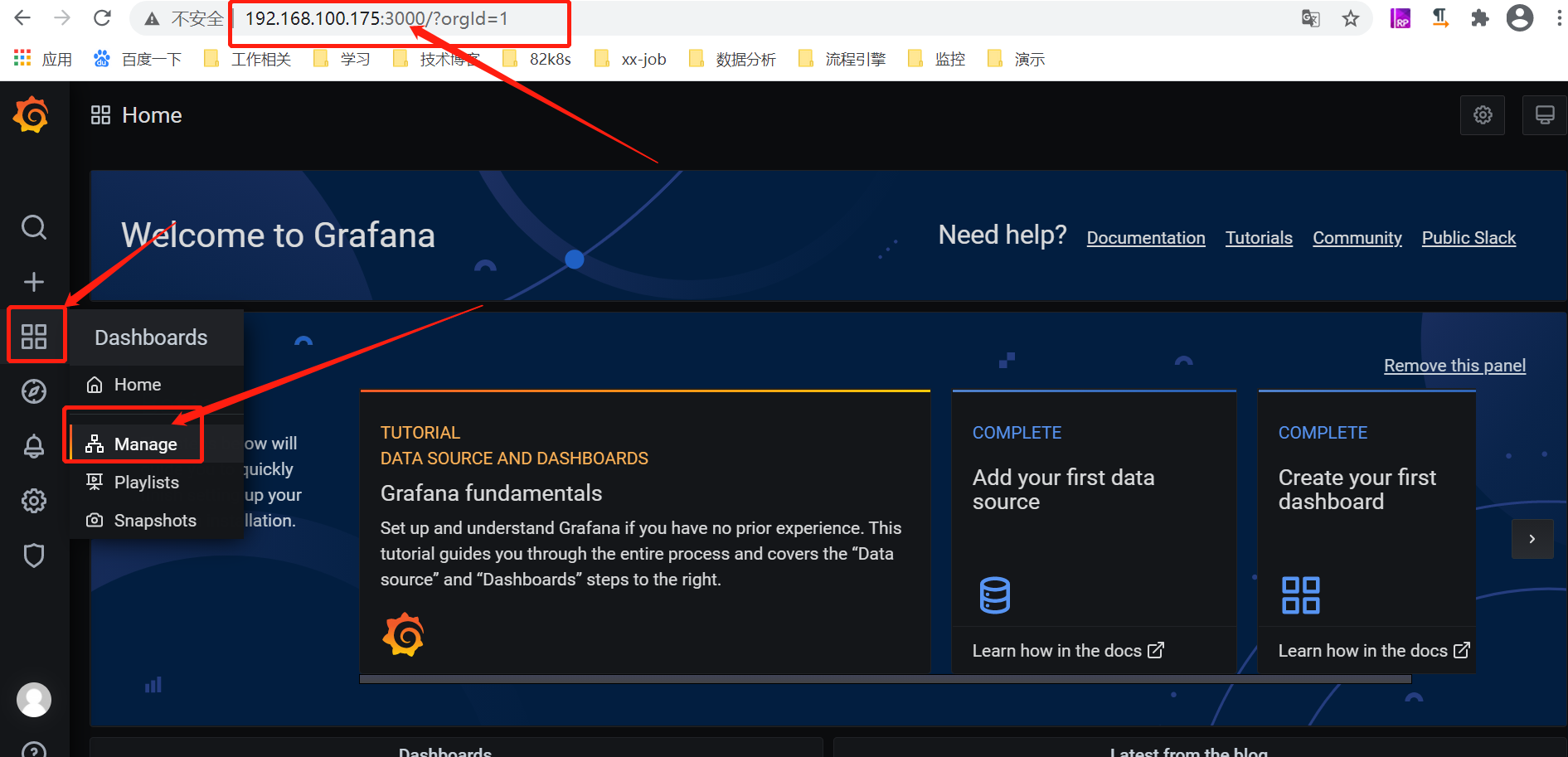Open the Public Slack link
Image resolution: width=1568 pixels, height=757 pixels.
click(x=1468, y=238)
